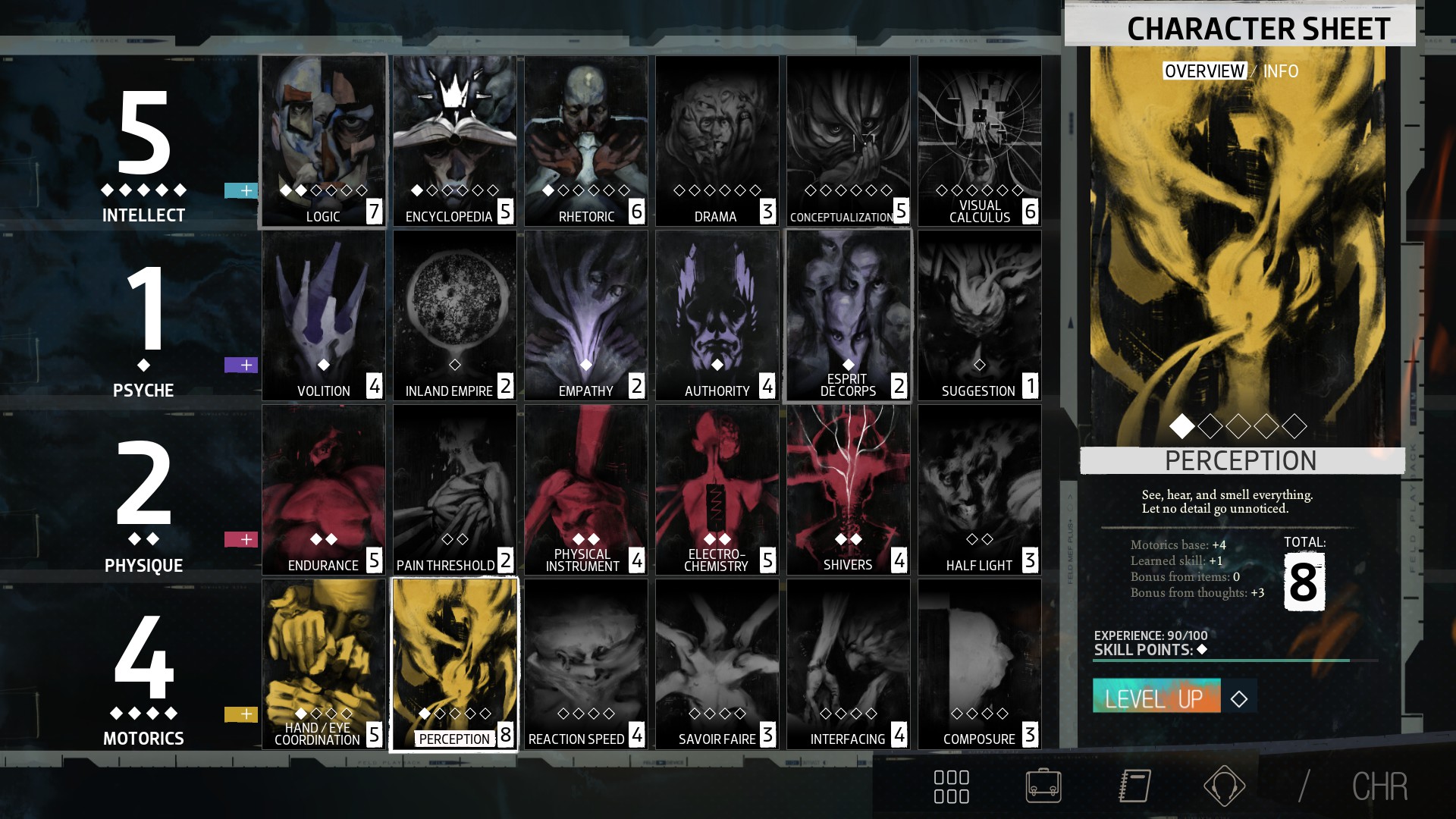The image size is (1456, 819).
Task: Click 'Bonus from thoughts: +3' line
Action: pos(1197,593)
